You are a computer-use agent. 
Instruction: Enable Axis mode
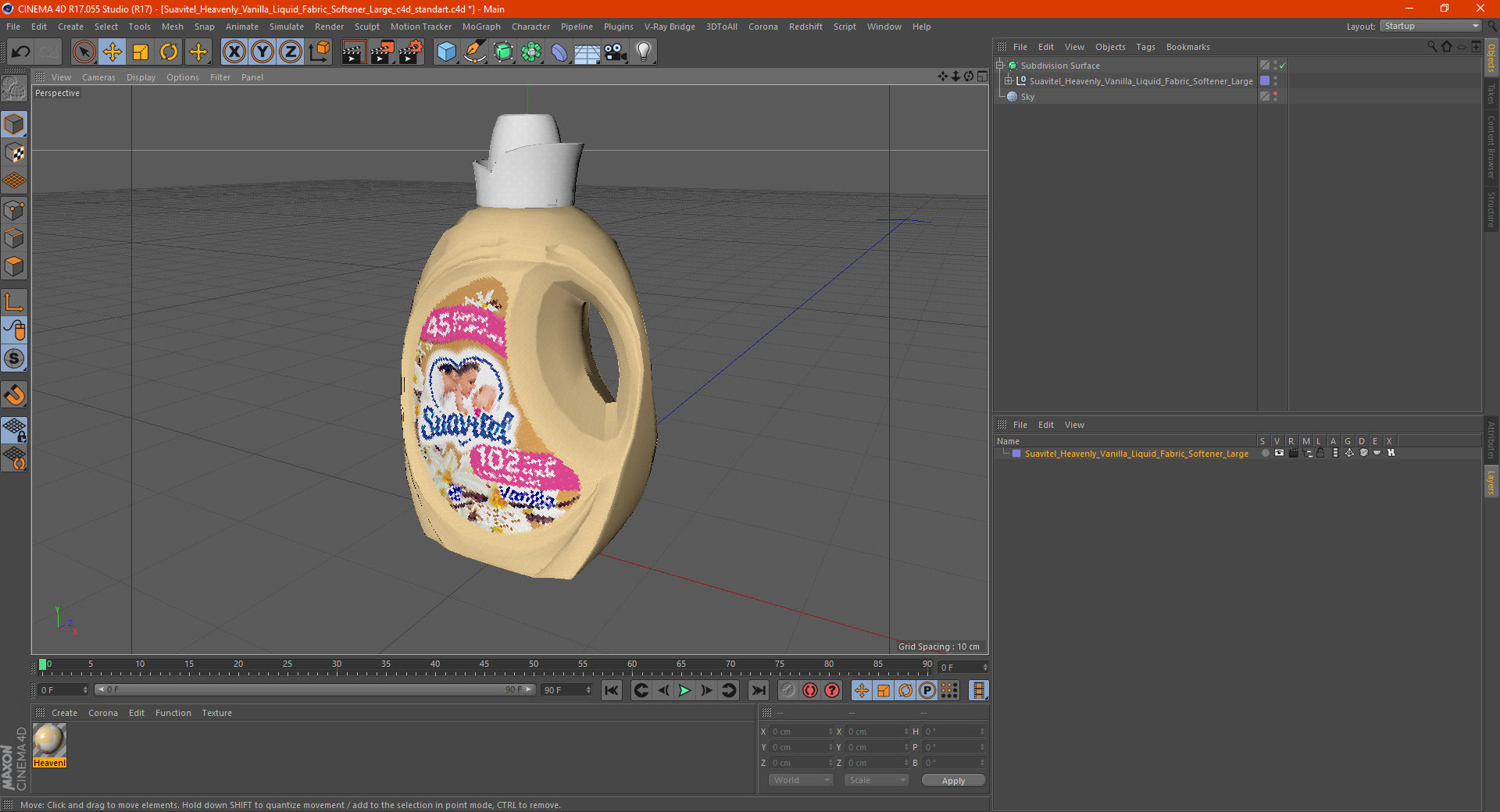pos(14,302)
